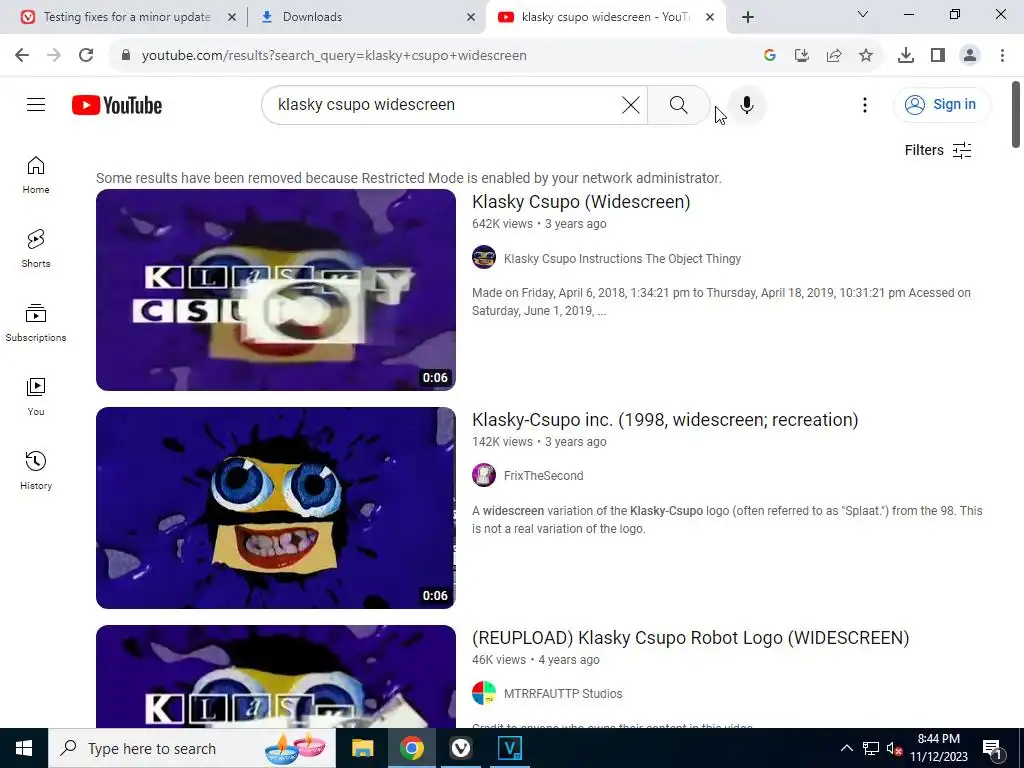Open volume control in system tray

tap(894, 748)
